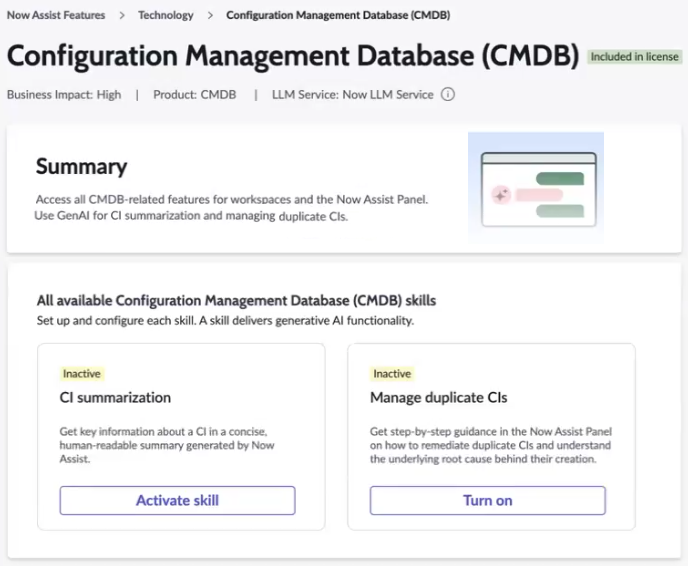Click the page title Configuration Management Database (CMDB)

(293, 57)
